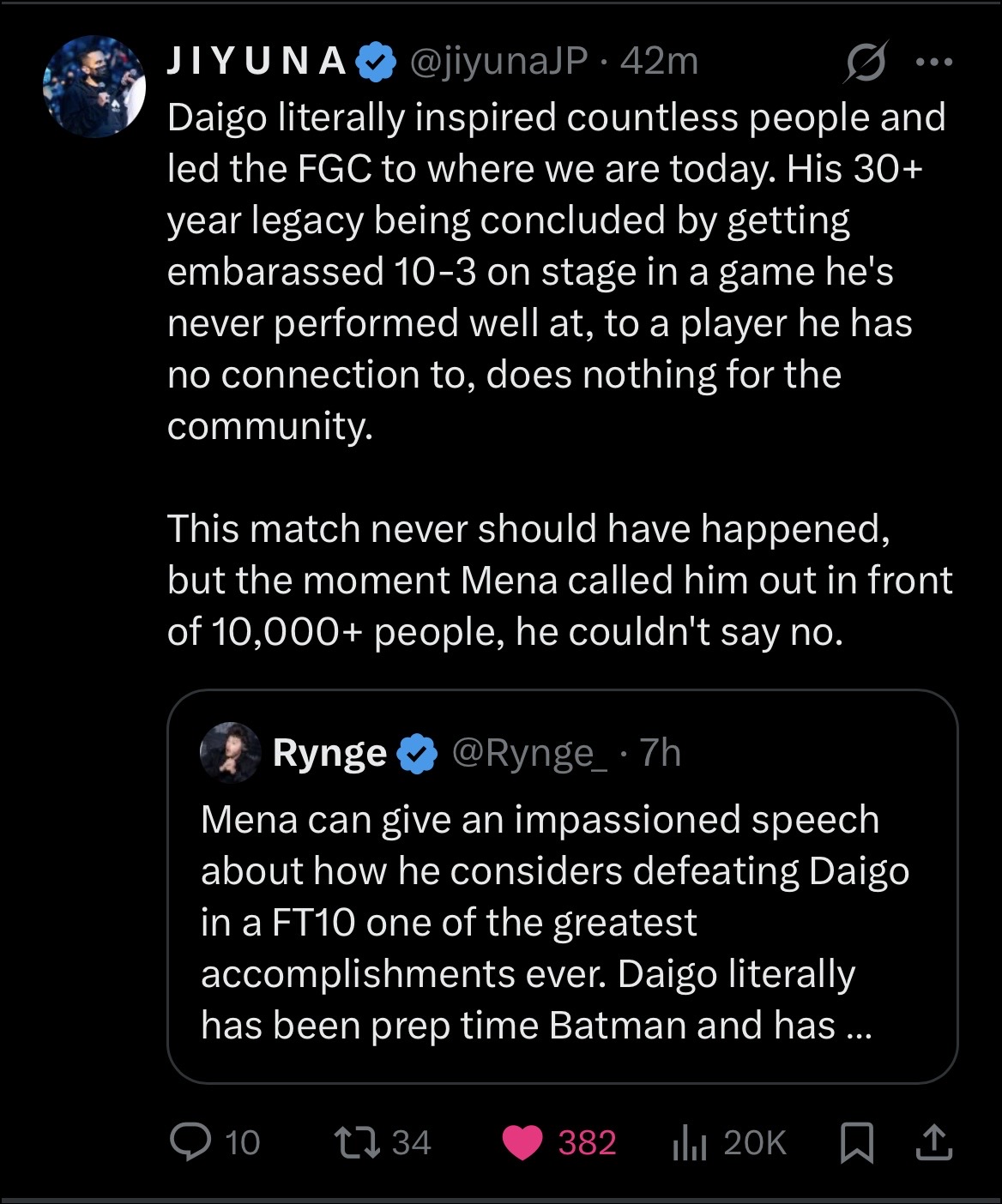
Task: Open the @Rynge_ handle link
Action: [x=528, y=753]
